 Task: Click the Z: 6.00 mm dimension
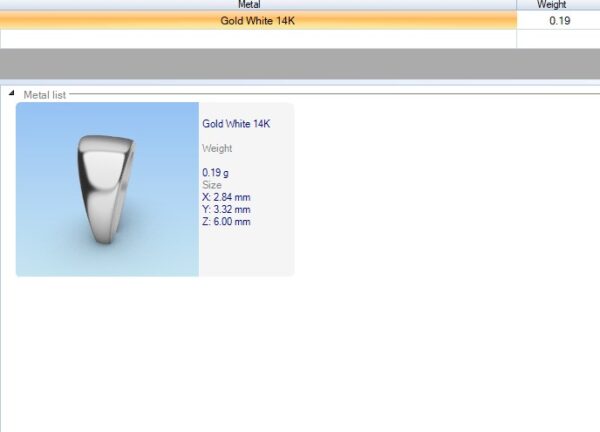[226, 221]
